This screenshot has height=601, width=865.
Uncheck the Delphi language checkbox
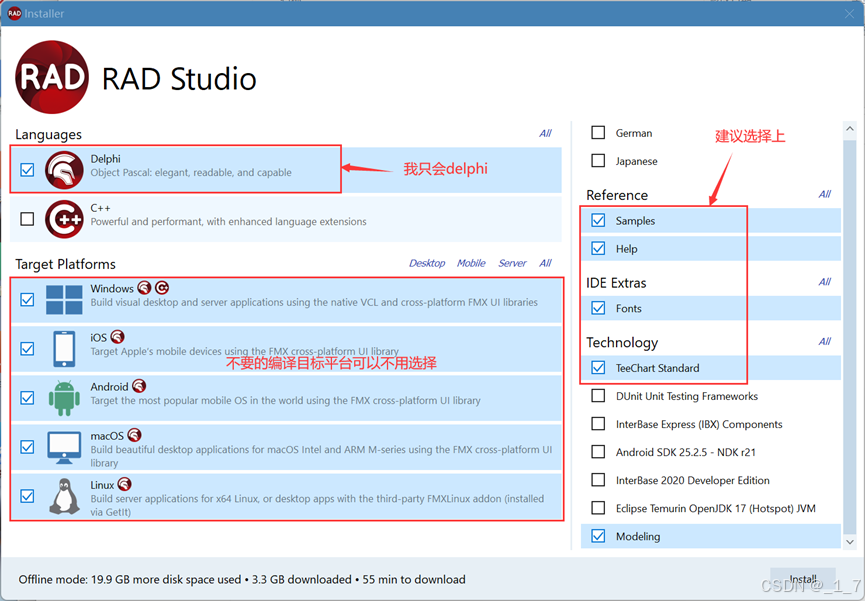click(x=27, y=170)
